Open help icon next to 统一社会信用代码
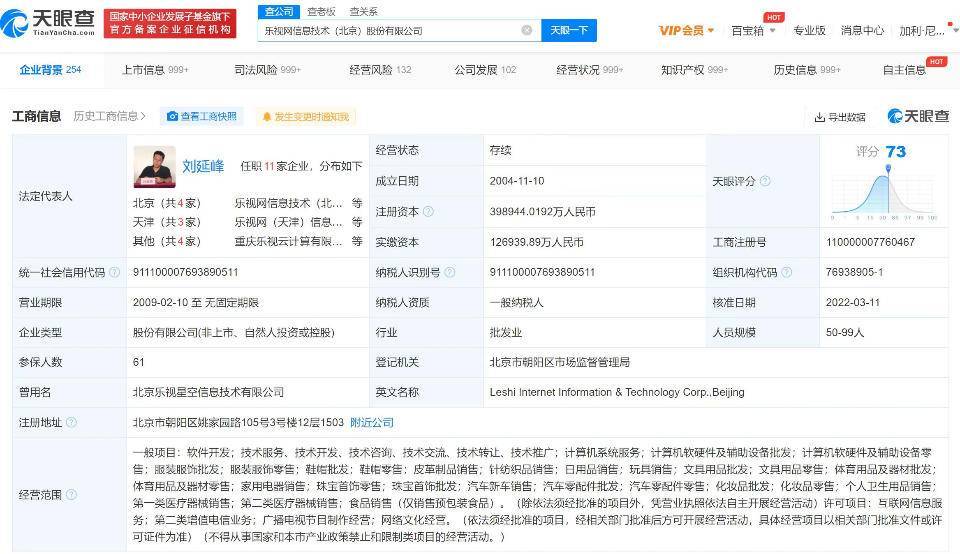Image resolution: width=960 pixels, height=554 pixels. (114, 272)
